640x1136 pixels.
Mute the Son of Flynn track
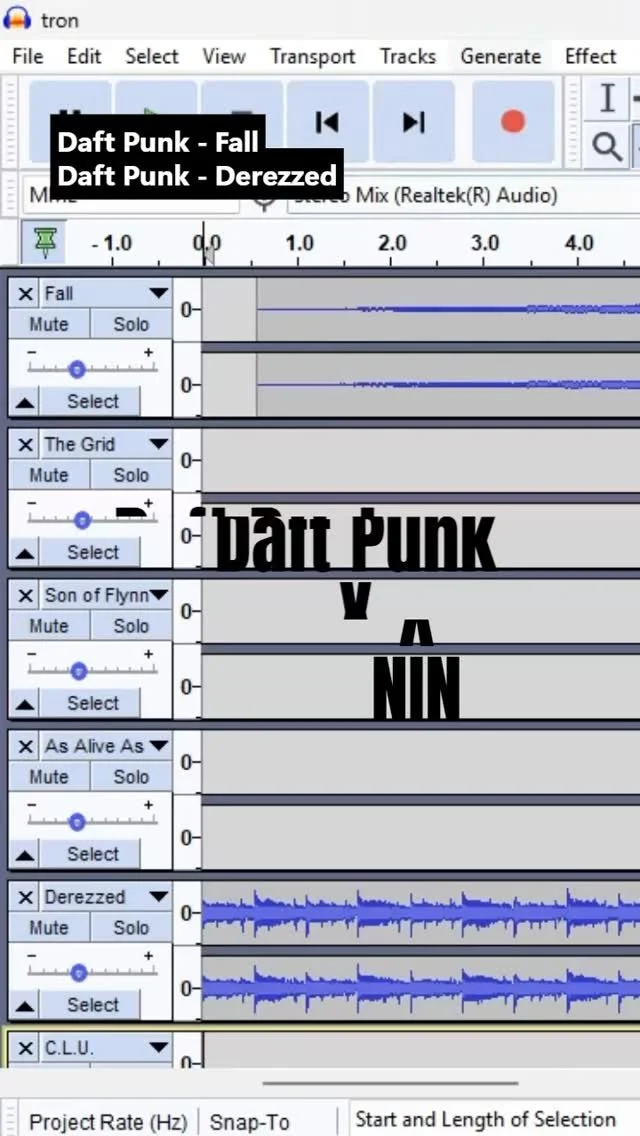point(49,625)
